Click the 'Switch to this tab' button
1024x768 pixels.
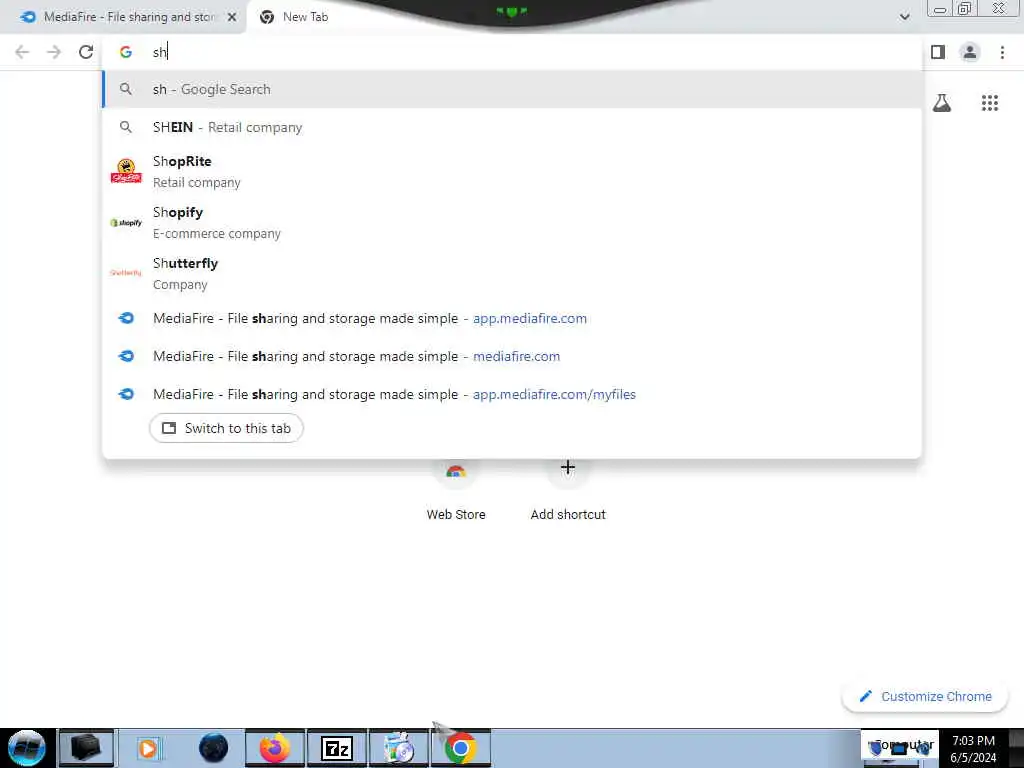click(226, 428)
